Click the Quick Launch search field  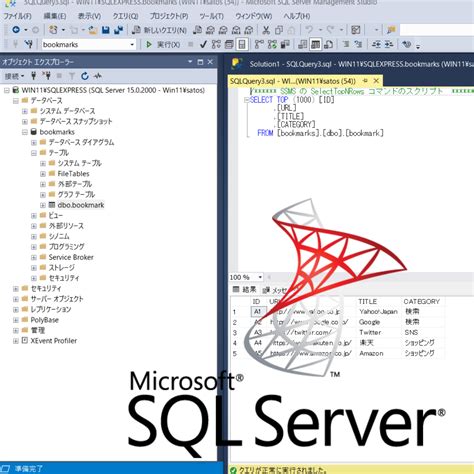point(437,30)
